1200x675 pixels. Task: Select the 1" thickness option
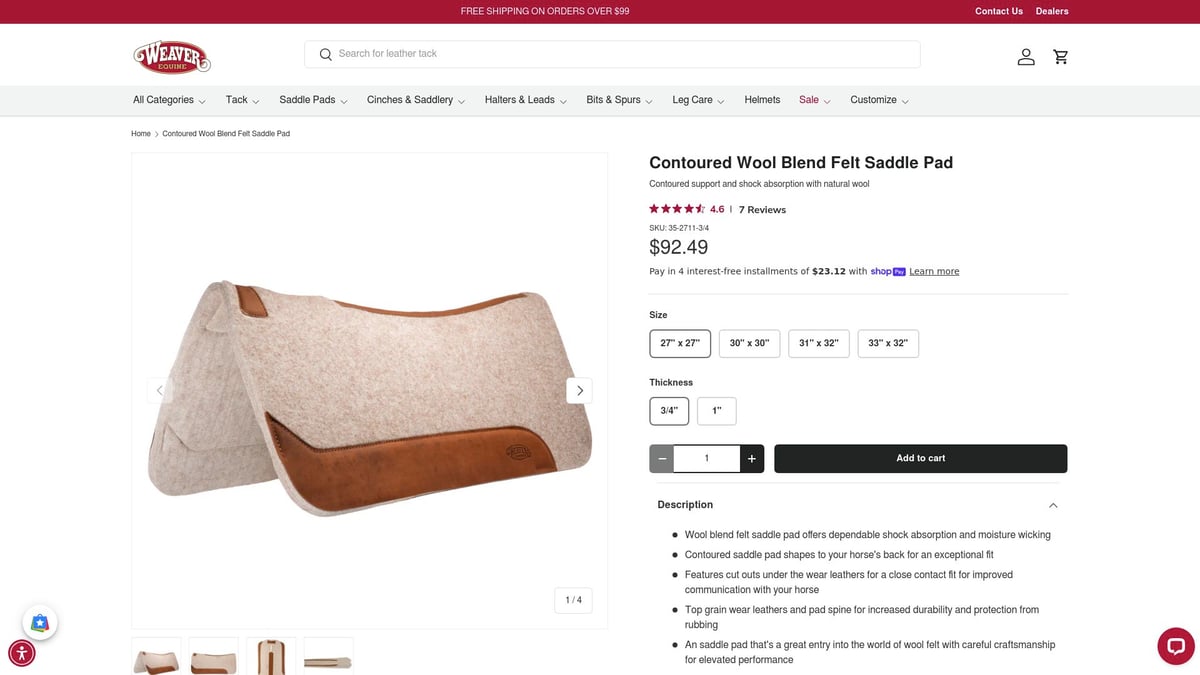pos(717,410)
